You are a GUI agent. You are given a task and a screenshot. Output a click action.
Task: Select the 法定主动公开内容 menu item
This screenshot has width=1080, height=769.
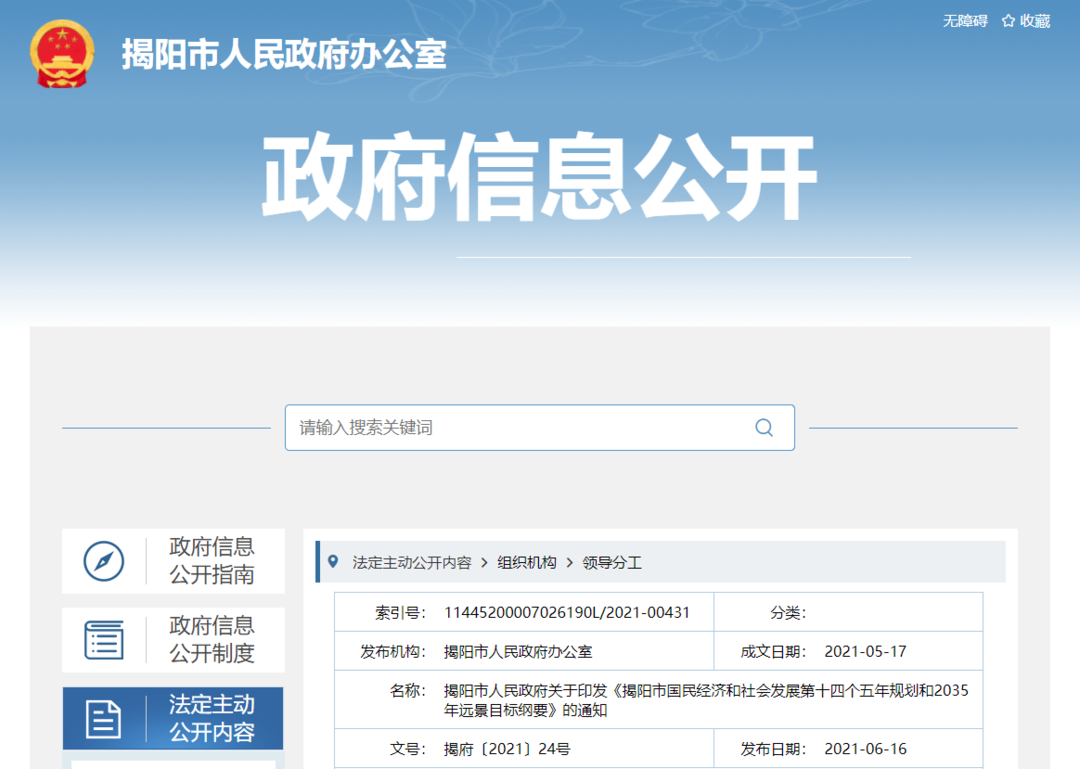[173, 718]
